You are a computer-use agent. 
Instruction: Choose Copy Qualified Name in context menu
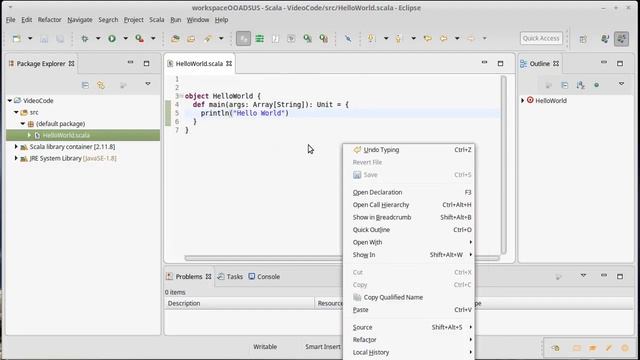click(409, 298)
